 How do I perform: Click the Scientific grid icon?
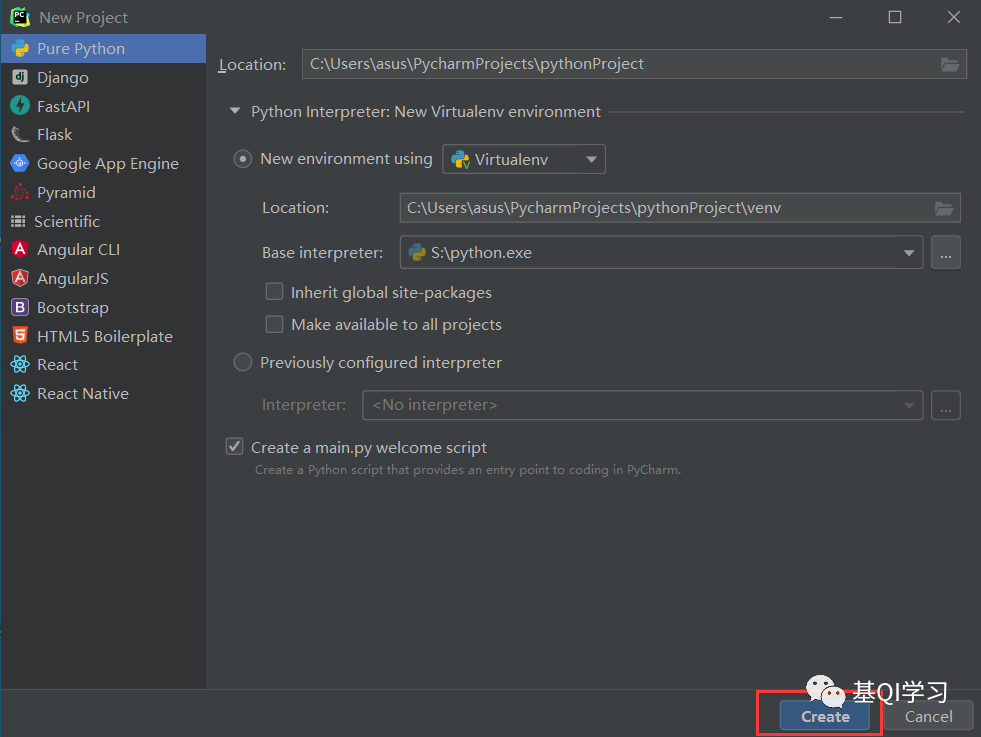[x=18, y=221]
